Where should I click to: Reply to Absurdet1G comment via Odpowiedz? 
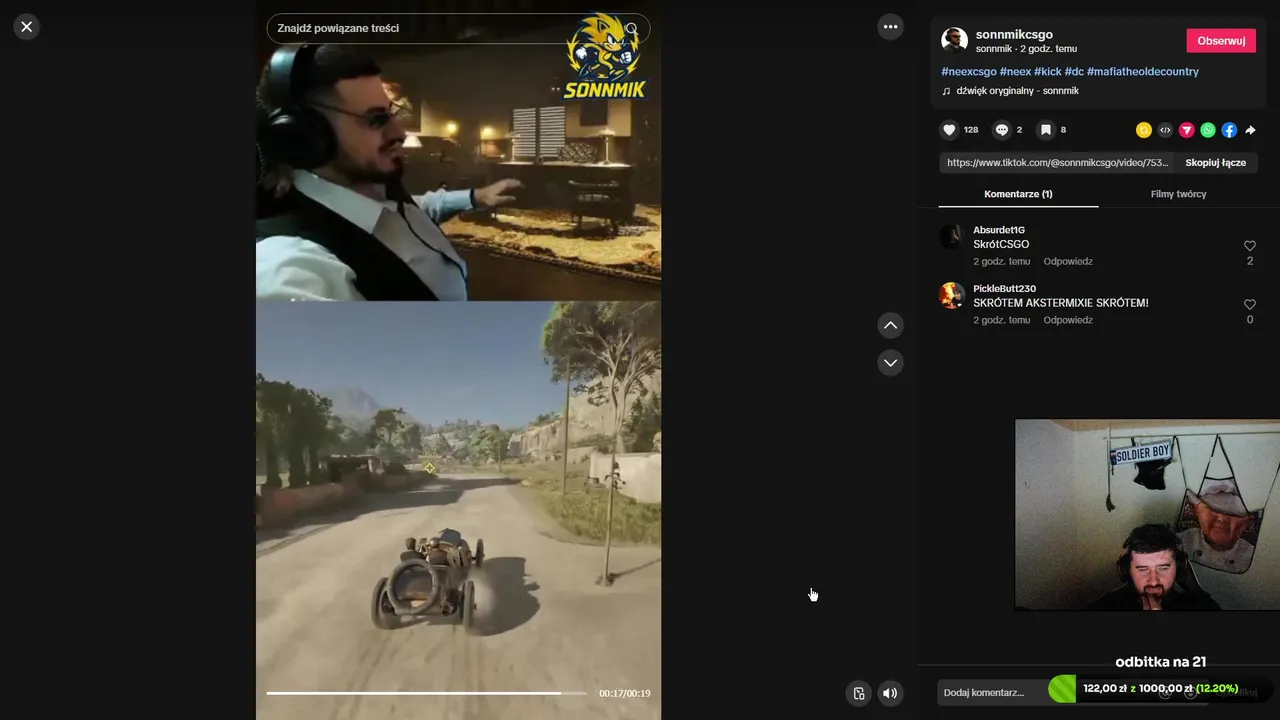[1068, 262]
